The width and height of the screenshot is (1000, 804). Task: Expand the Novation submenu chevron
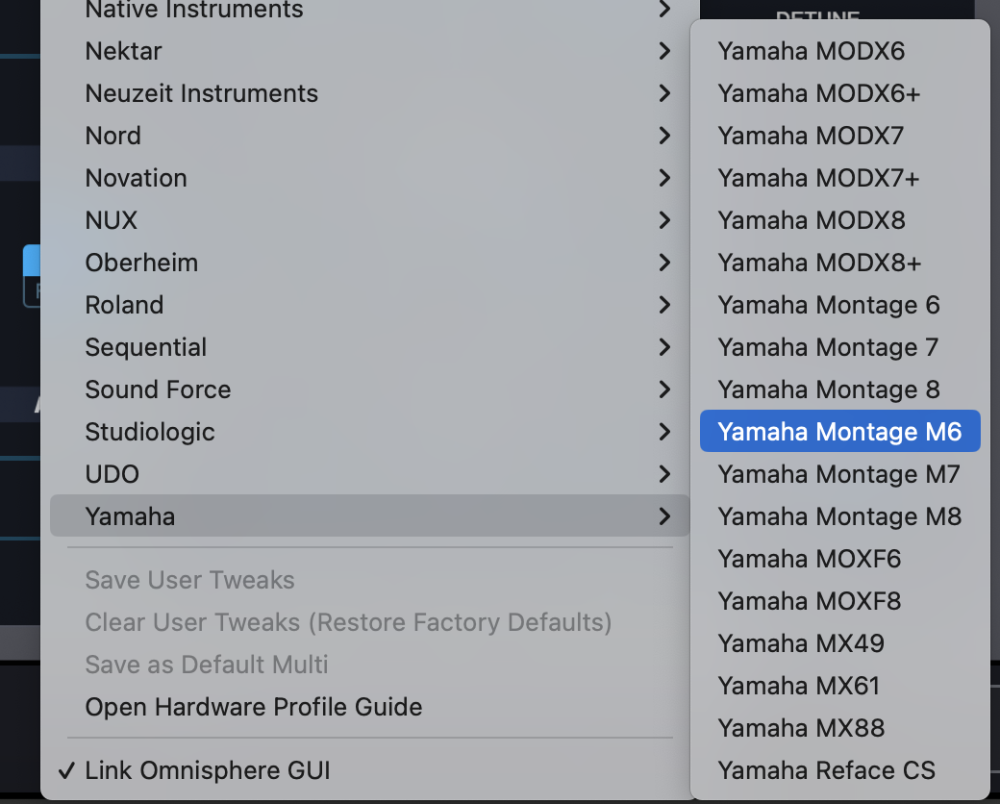(x=665, y=178)
